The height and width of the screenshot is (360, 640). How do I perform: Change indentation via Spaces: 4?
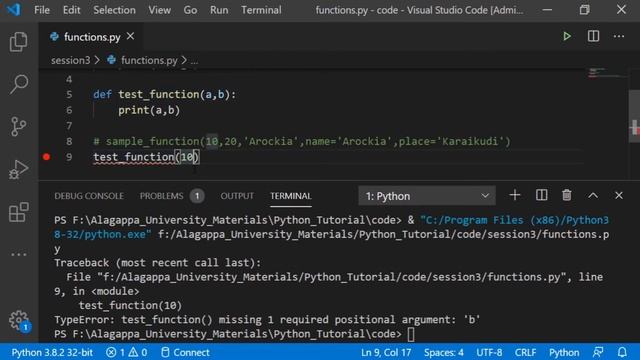click(444, 352)
